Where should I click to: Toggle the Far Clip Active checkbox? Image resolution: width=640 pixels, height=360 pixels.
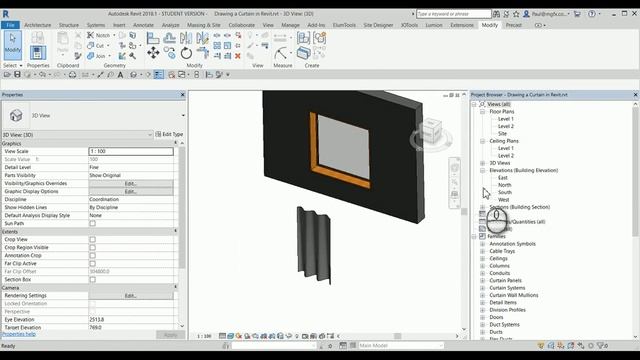[93, 263]
